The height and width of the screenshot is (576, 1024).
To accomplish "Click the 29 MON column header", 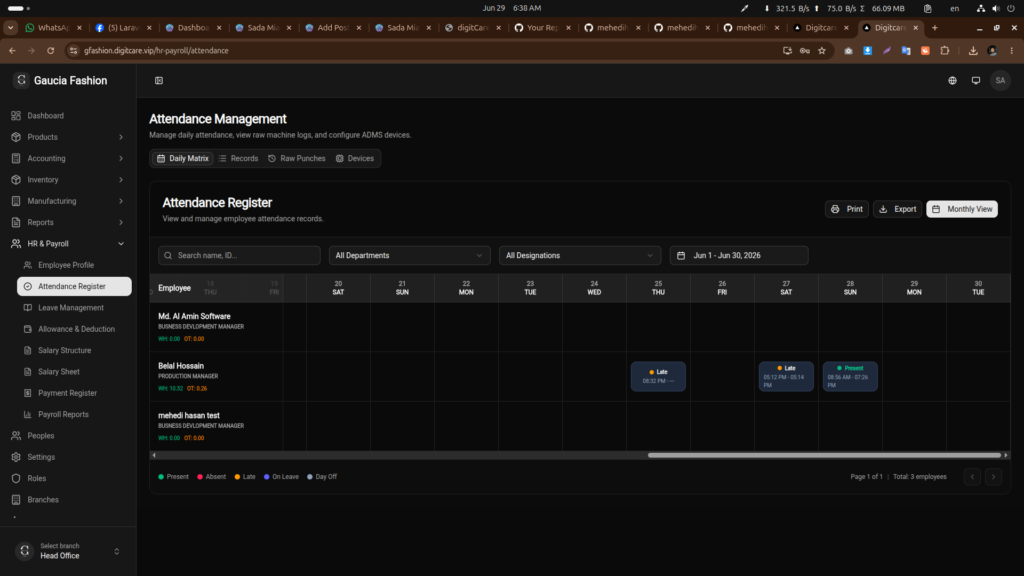I will point(914,288).
